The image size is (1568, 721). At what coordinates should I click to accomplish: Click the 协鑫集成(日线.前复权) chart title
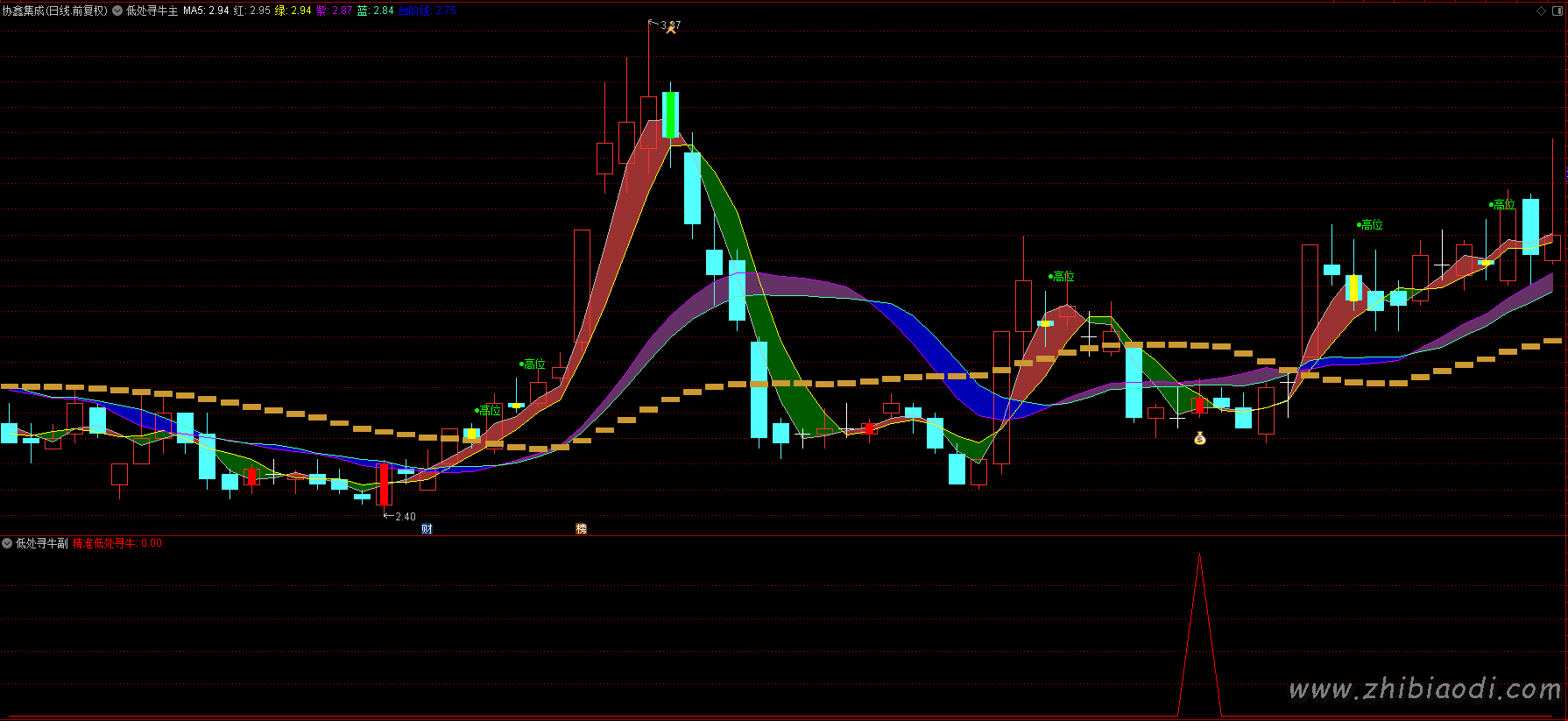(54, 11)
